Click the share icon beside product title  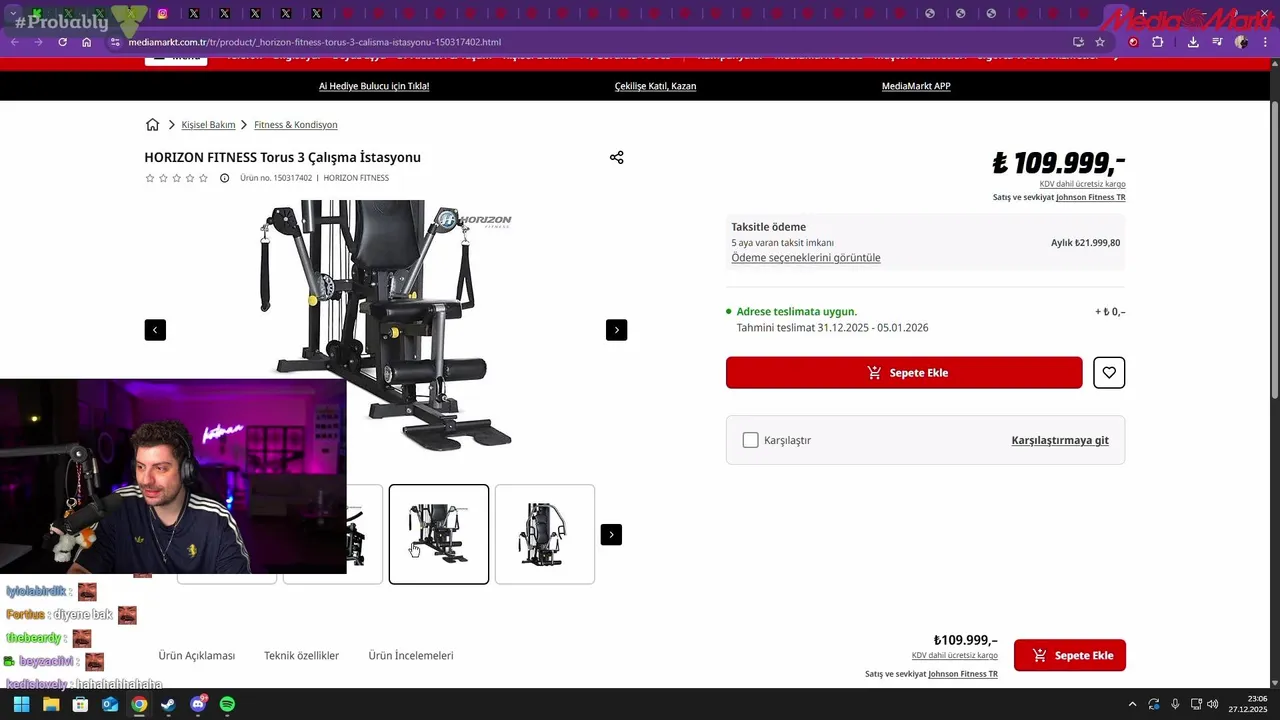(616, 158)
